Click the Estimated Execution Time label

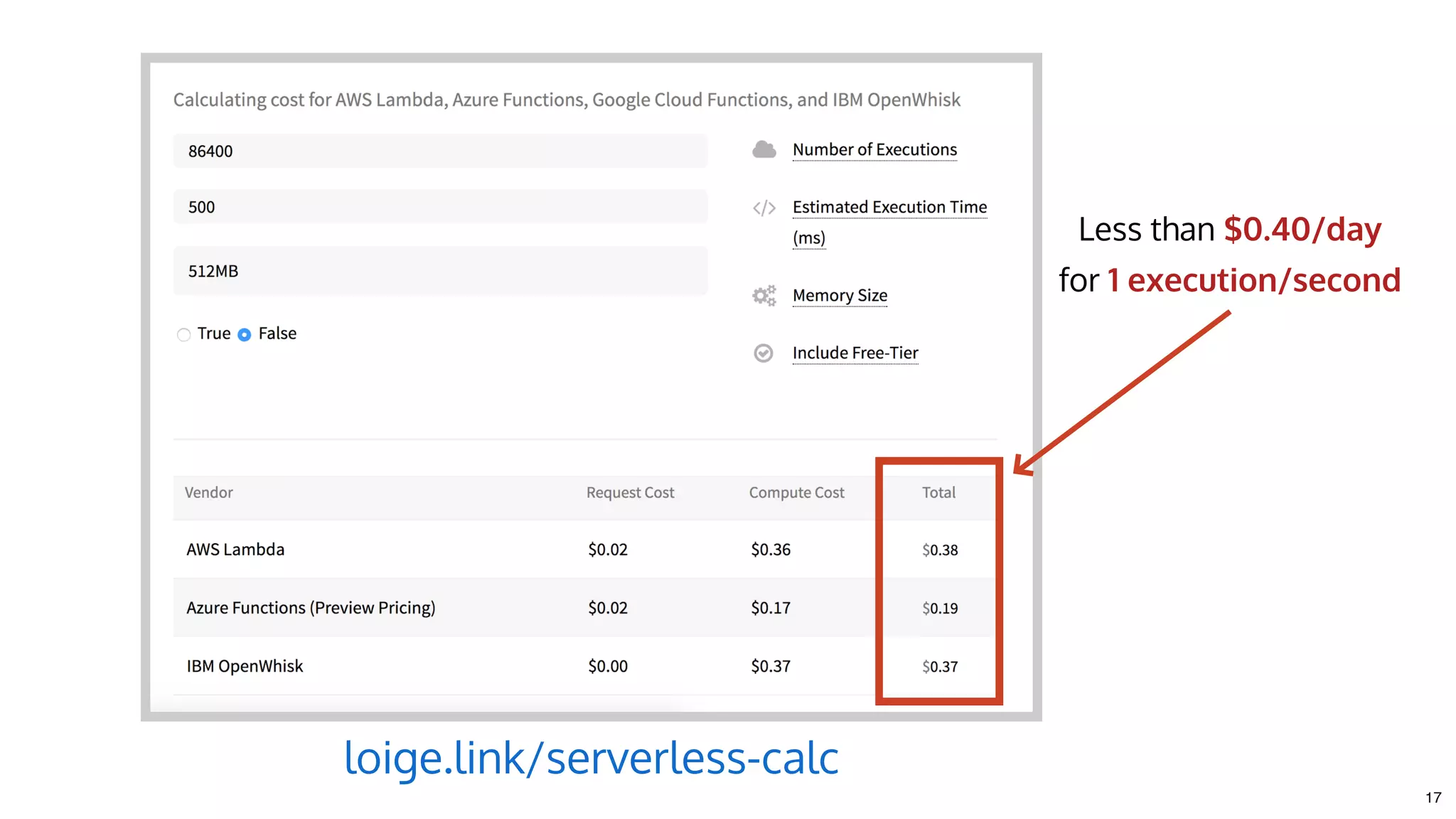click(889, 222)
